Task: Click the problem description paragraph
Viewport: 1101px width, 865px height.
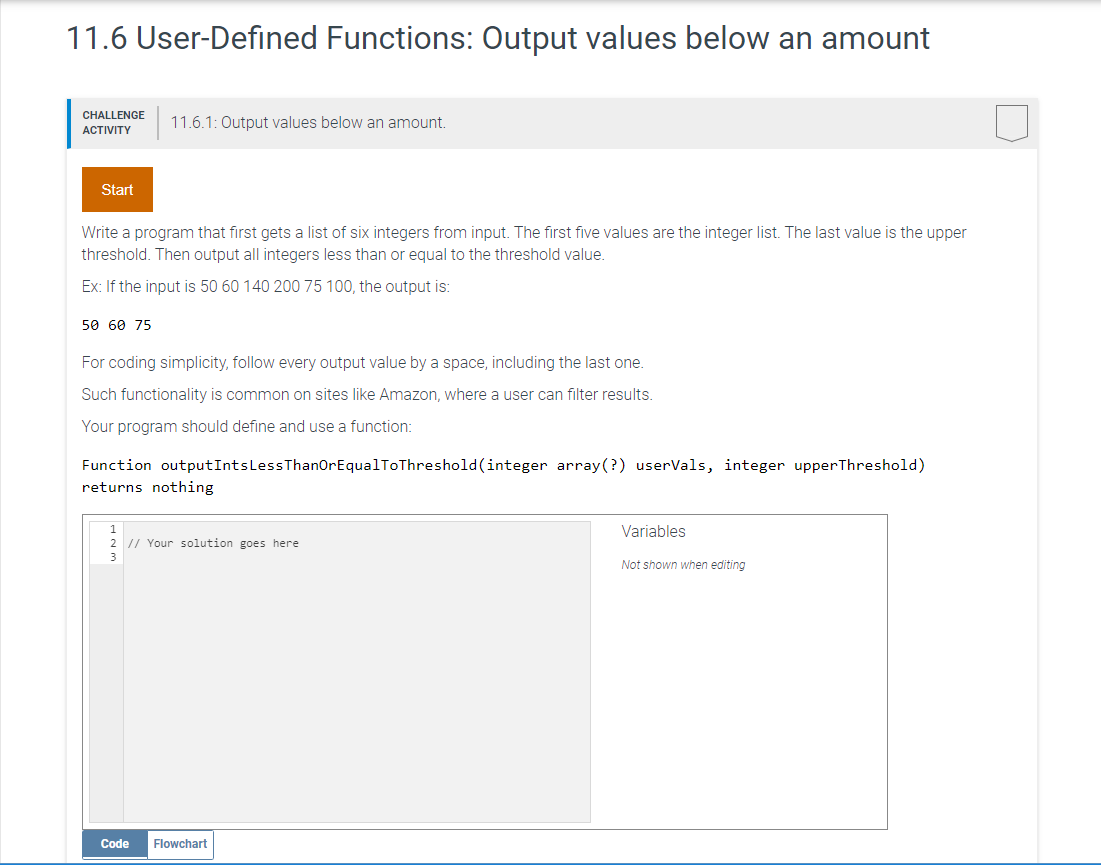Action: [x=520, y=243]
